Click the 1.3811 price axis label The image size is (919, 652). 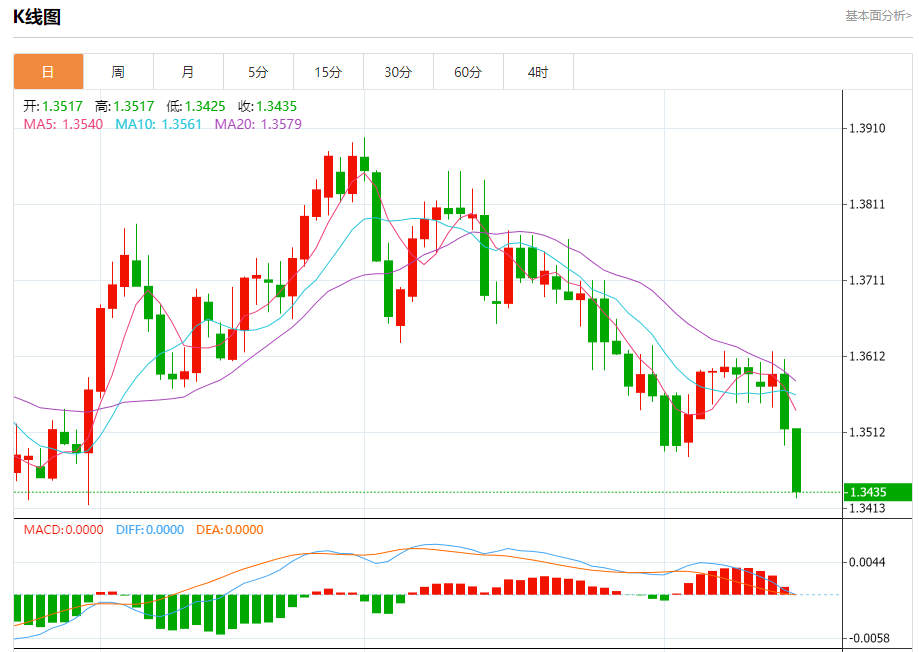pyautogui.click(x=867, y=205)
